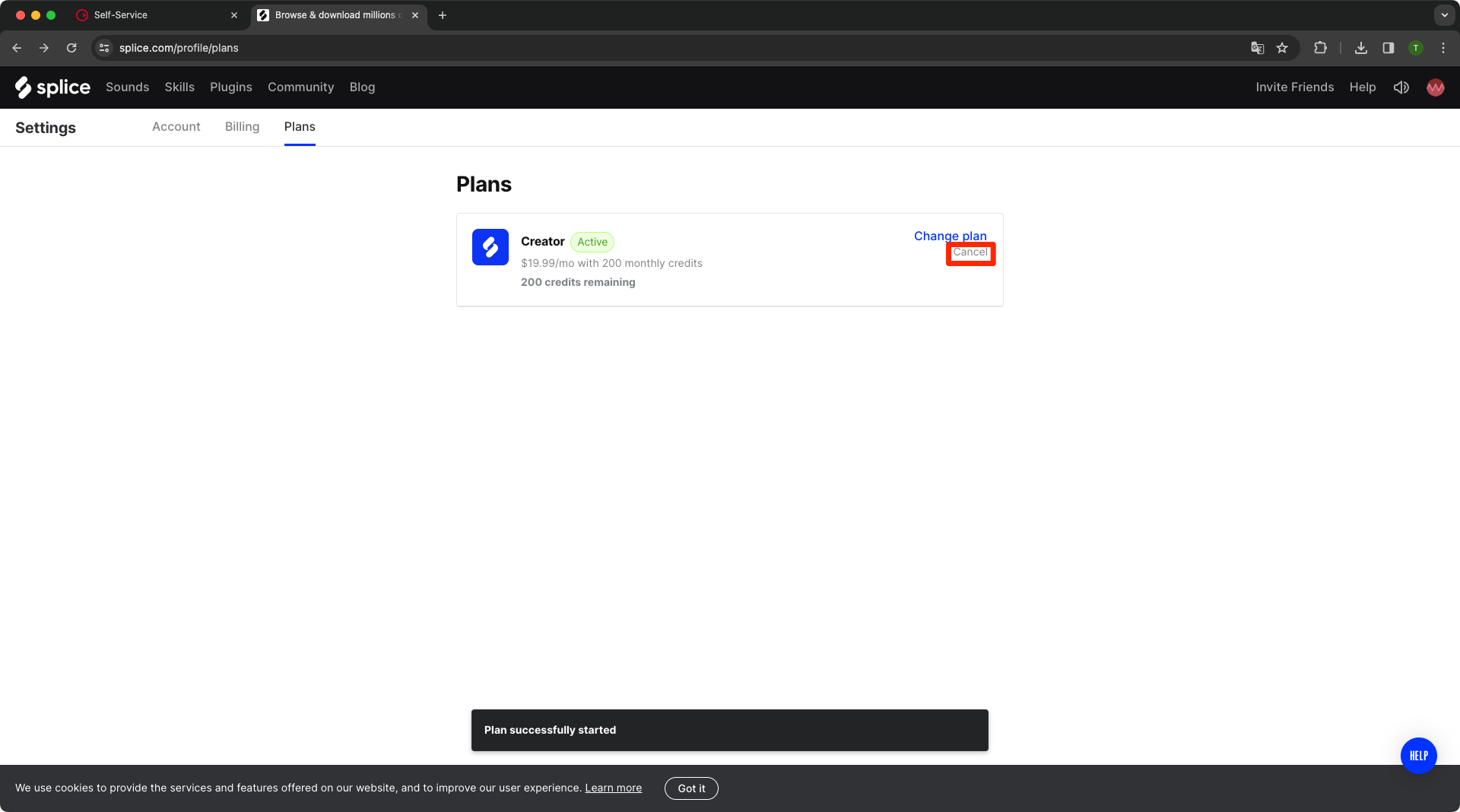Open Skills in the navigation
This screenshot has height=812, width=1460.
tap(179, 87)
